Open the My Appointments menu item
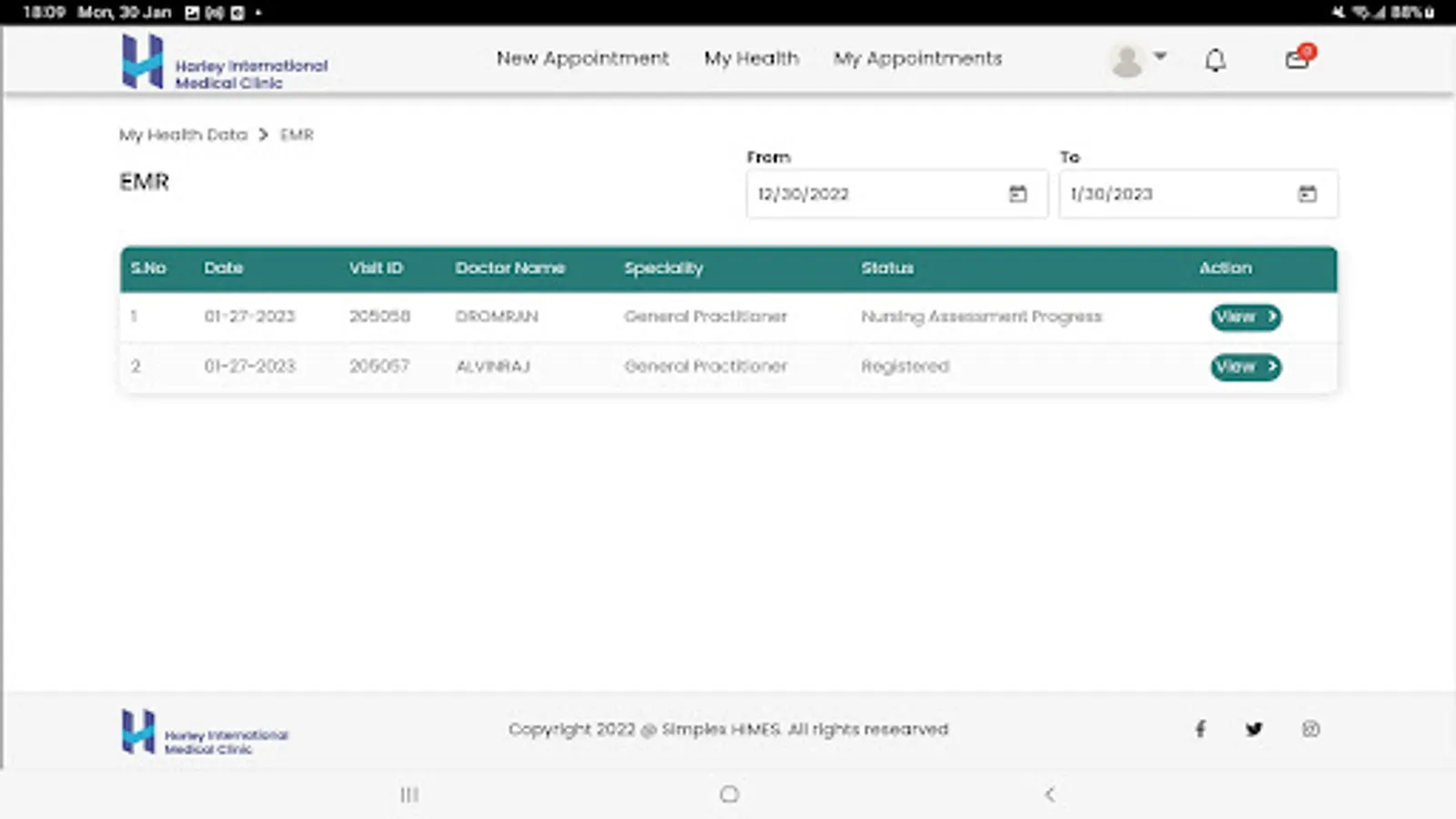1456x819 pixels. pos(917,58)
